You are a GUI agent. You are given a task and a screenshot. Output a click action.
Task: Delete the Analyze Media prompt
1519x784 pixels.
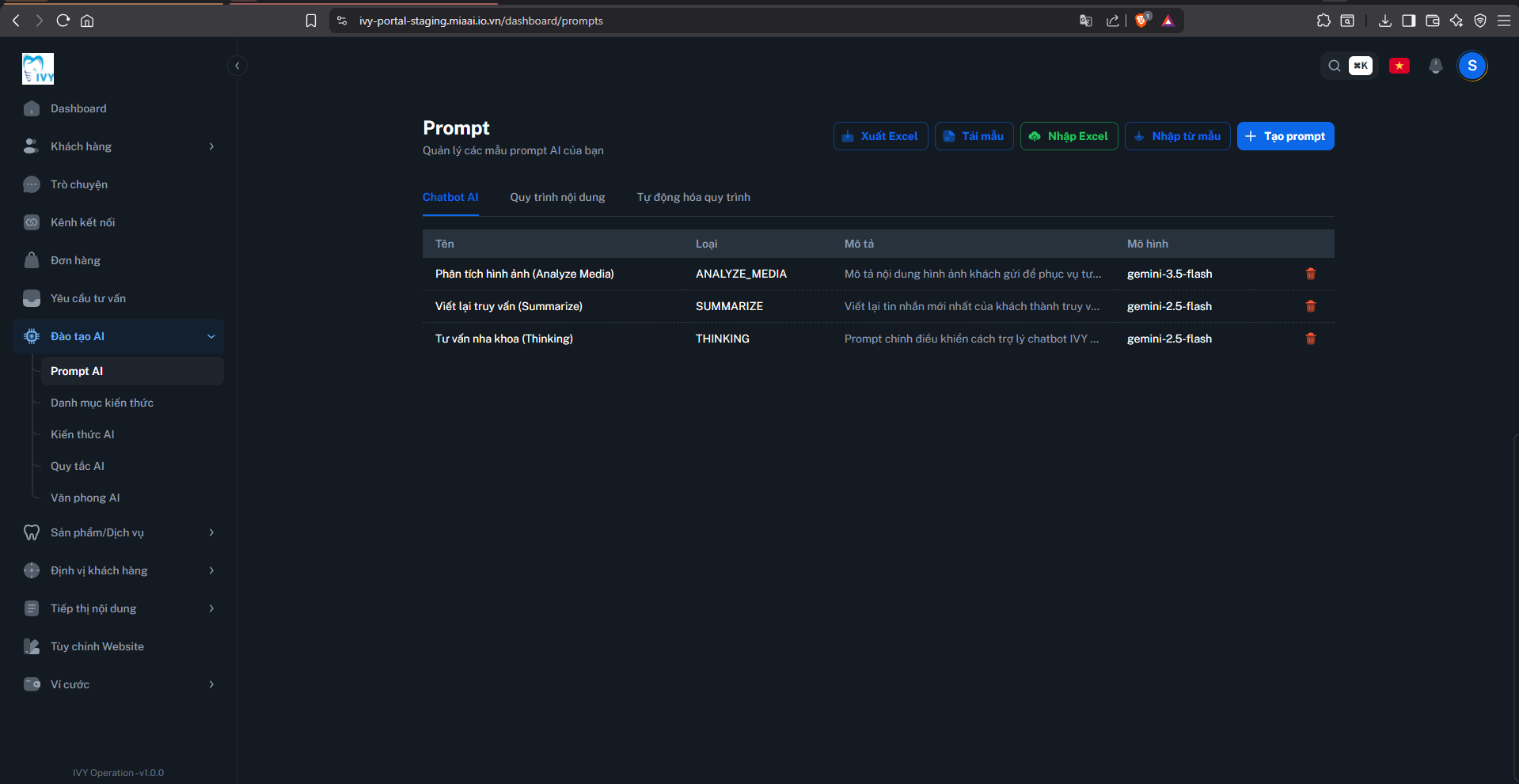coord(1311,274)
